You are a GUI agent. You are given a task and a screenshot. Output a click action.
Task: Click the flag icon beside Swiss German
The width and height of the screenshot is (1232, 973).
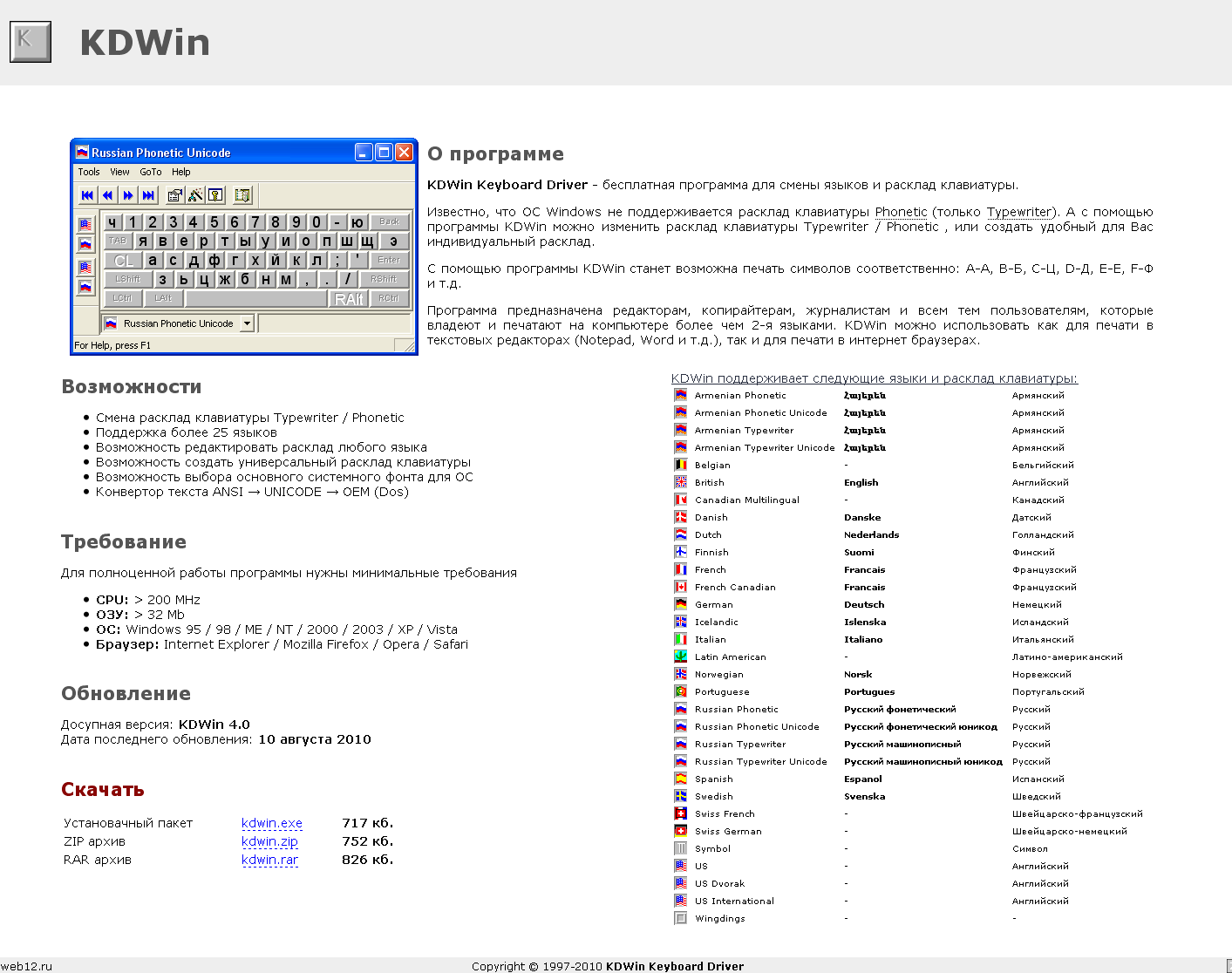pyautogui.click(x=680, y=831)
